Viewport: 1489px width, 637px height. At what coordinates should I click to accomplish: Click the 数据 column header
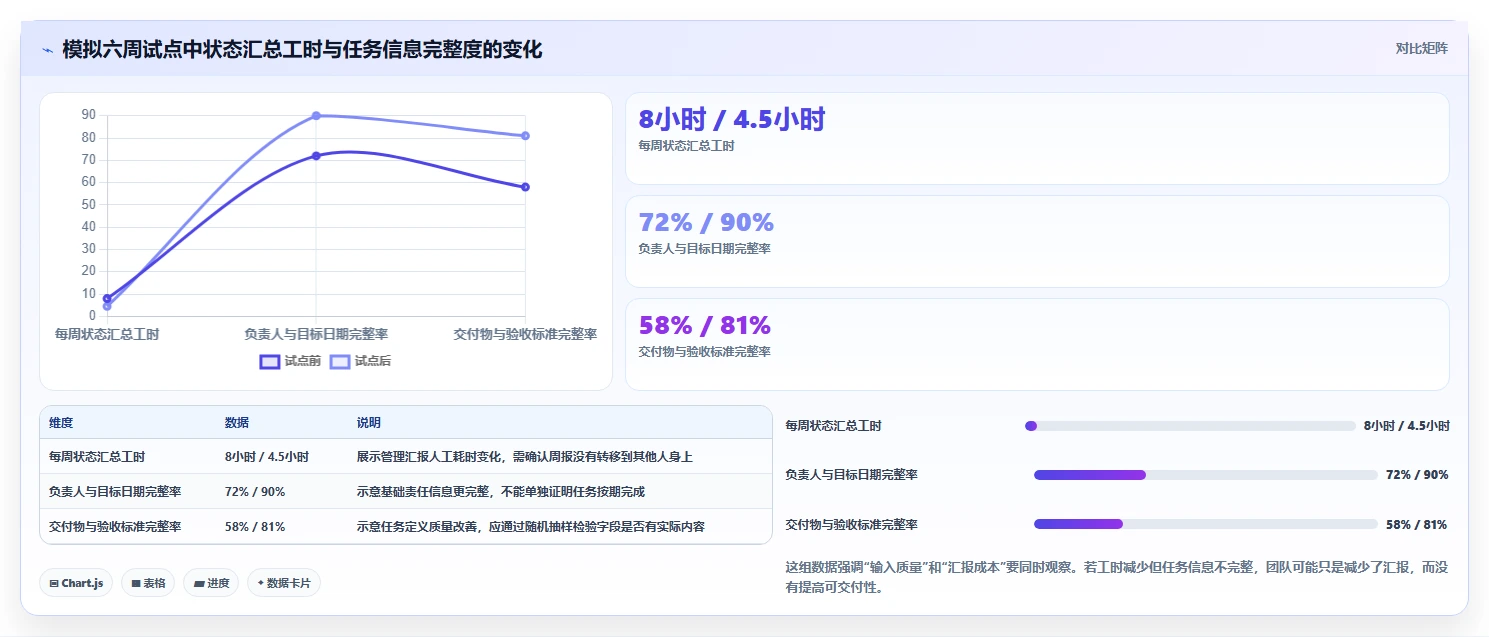[x=237, y=423]
